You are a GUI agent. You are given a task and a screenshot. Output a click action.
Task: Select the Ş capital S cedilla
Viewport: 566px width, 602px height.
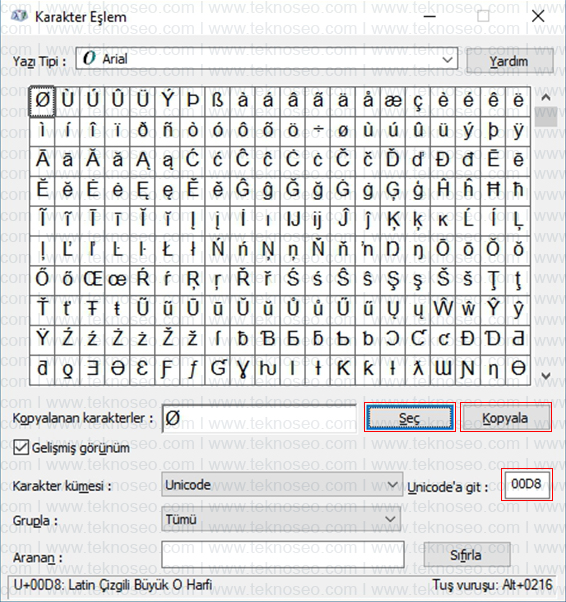tap(393, 280)
